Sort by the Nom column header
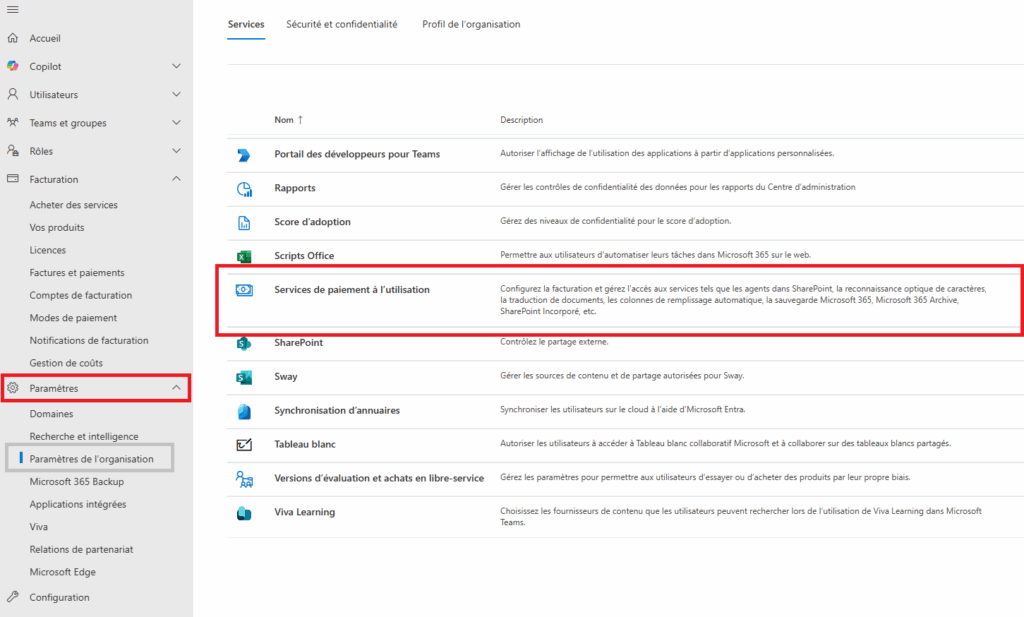Screen dimensions: 1024x617 [283, 120]
